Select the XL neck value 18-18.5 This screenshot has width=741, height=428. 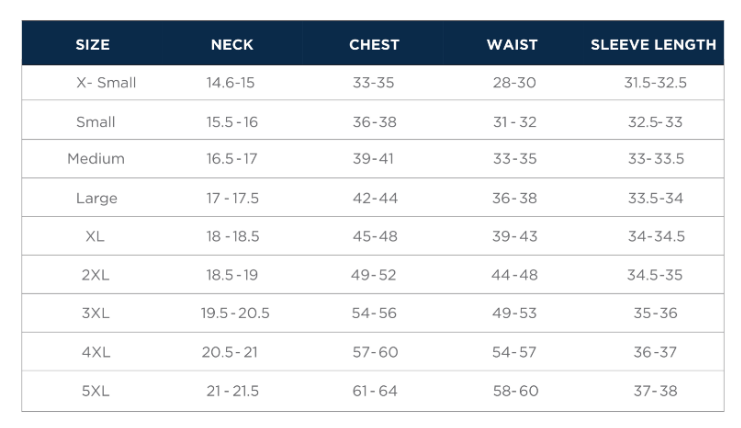(x=232, y=237)
